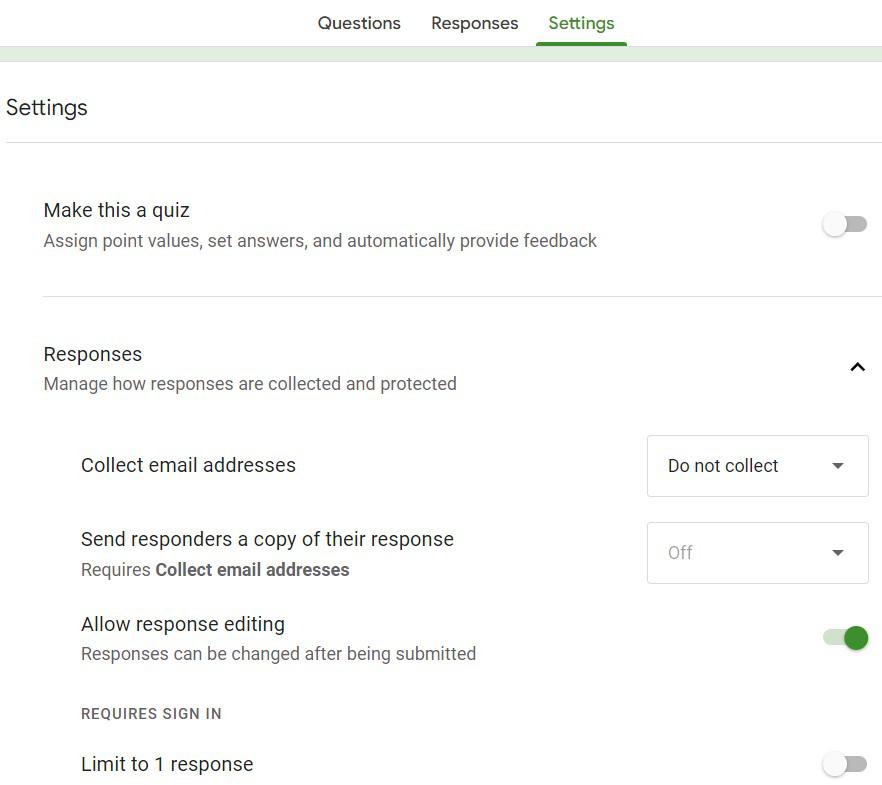Disable the Allow response editing toggle

point(845,638)
